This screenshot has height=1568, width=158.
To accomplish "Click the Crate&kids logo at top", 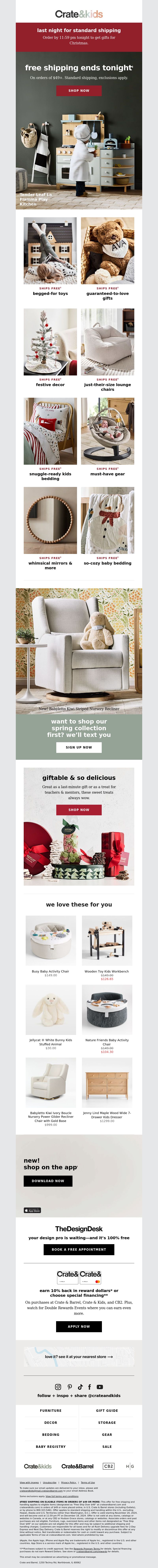I will point(79,13).
